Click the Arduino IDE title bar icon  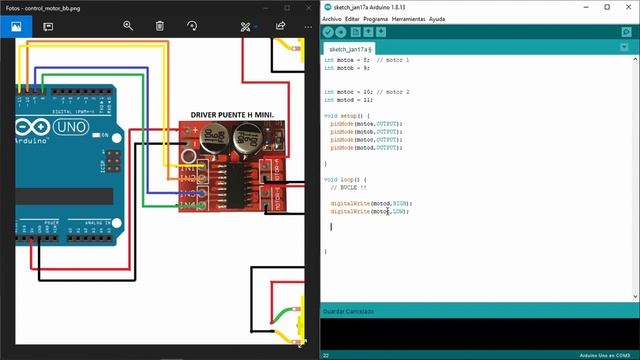pyautogui.click(x=327, y=7)
